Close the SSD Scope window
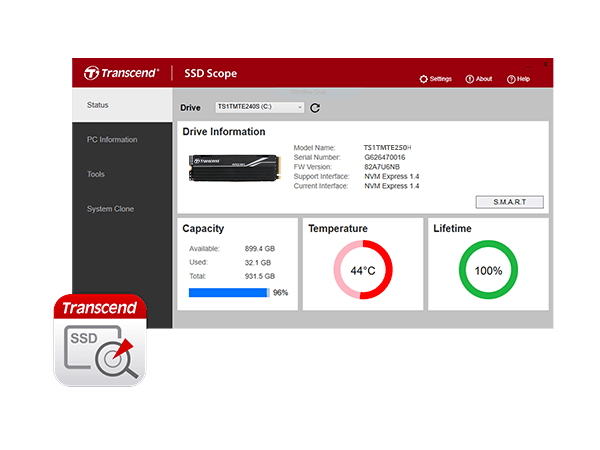The width and height of the screenshot is (600, 450). coord(543,64)
